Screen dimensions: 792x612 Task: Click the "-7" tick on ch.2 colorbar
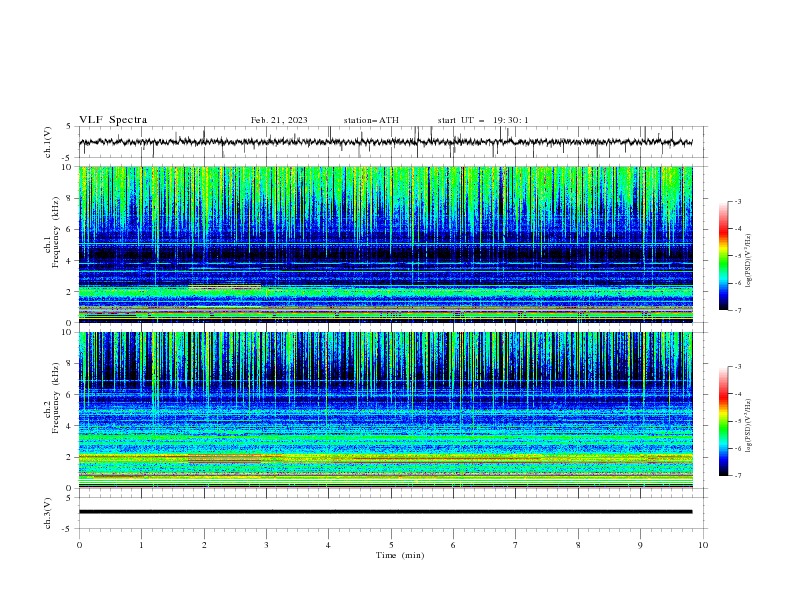click(737, 476)
